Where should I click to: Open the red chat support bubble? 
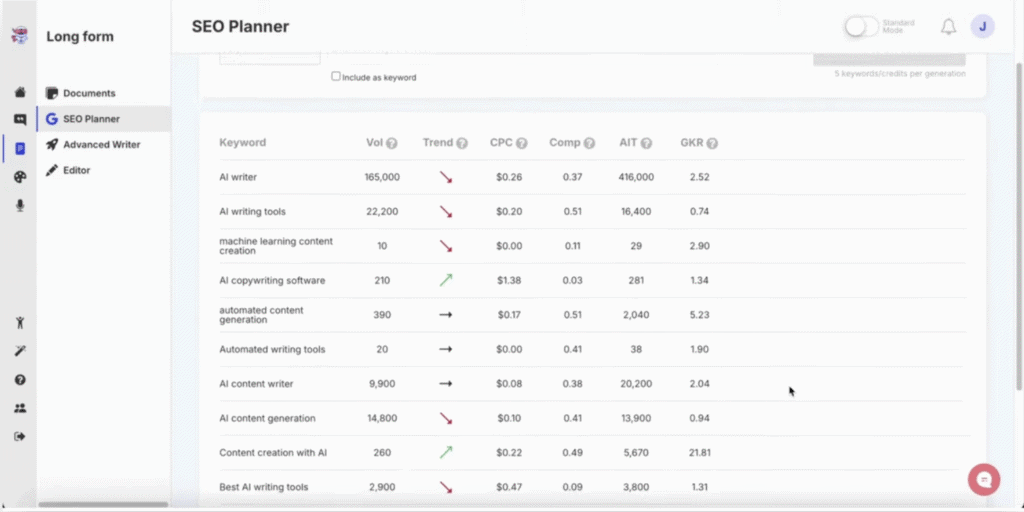(983, 480)
